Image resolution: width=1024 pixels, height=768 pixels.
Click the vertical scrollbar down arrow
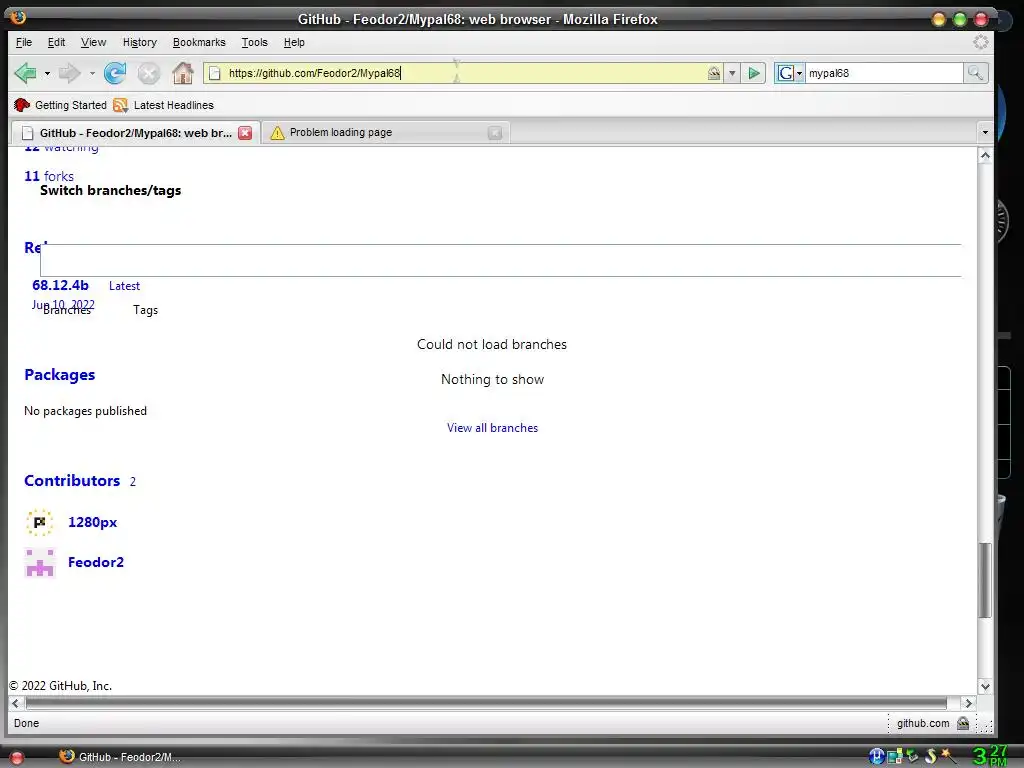(985, 686)
